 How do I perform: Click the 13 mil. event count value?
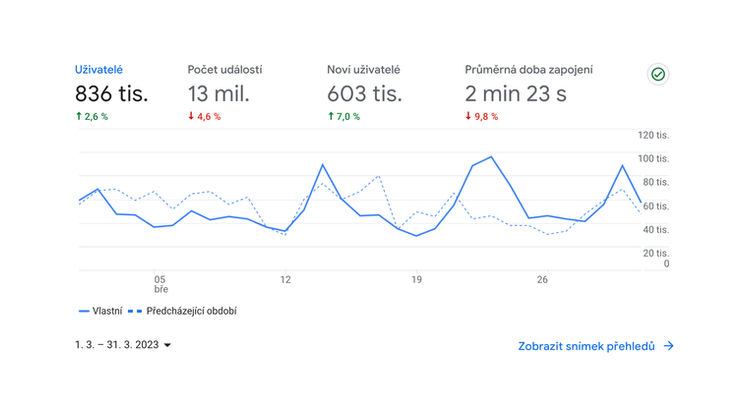(218, 94)
